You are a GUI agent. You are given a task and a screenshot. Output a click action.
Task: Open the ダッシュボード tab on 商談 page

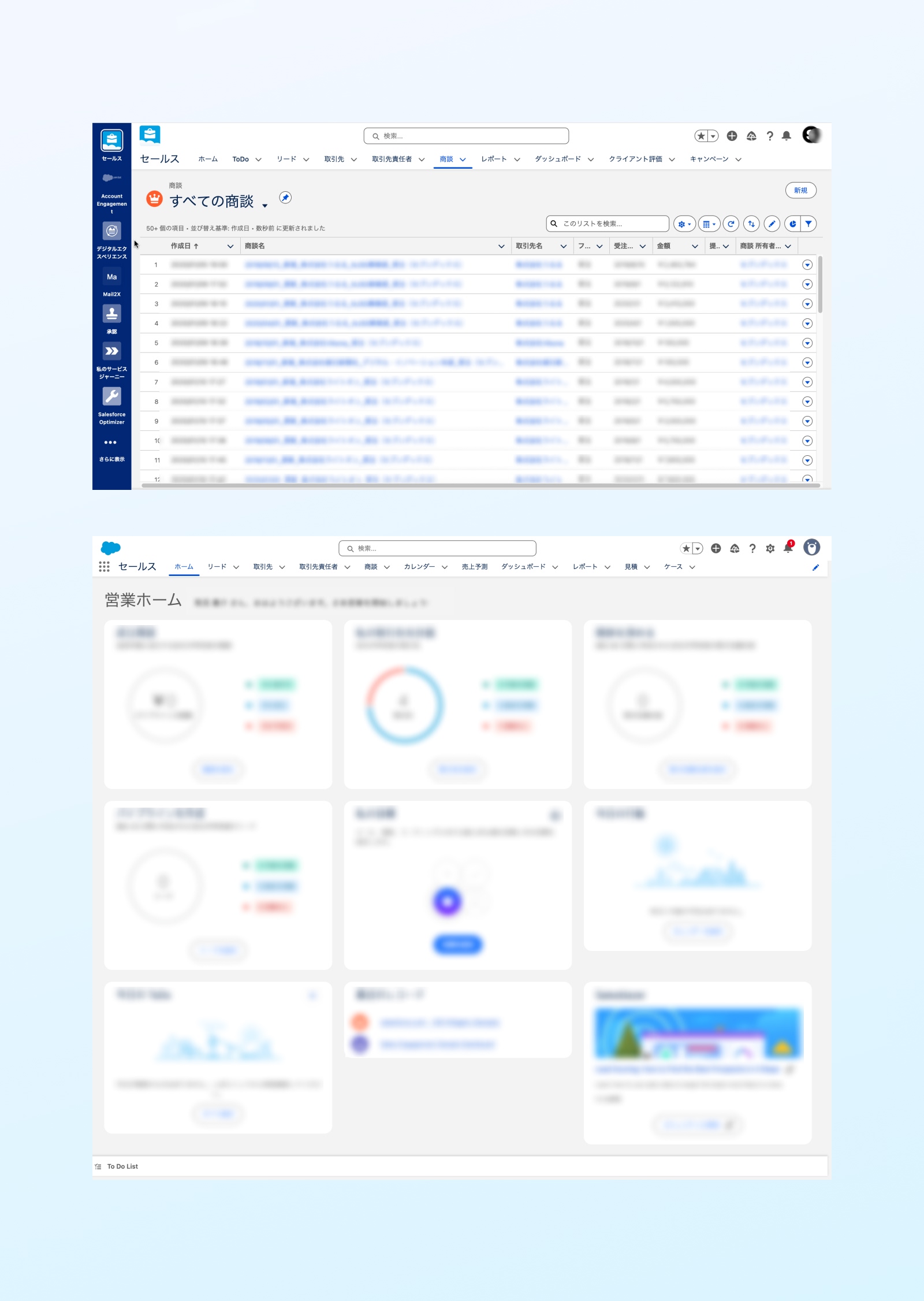[557, 159]
